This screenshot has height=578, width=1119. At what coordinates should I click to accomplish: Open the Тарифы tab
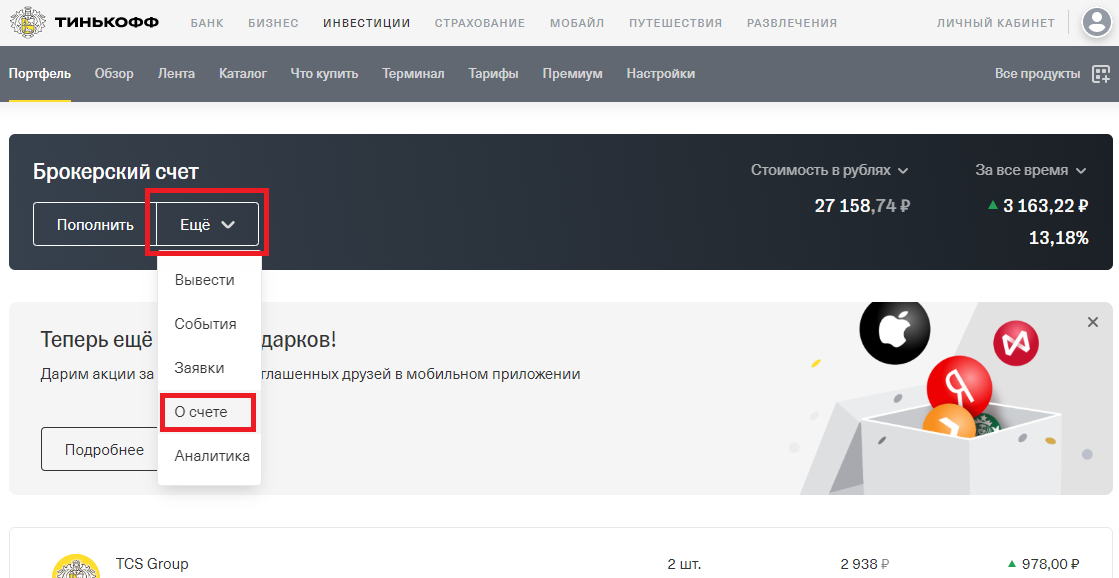coord(493,74)
